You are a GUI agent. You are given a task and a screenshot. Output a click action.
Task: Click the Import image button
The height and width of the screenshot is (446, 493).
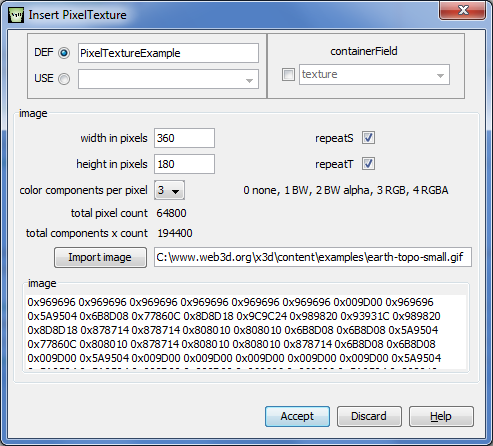[100, 257]
